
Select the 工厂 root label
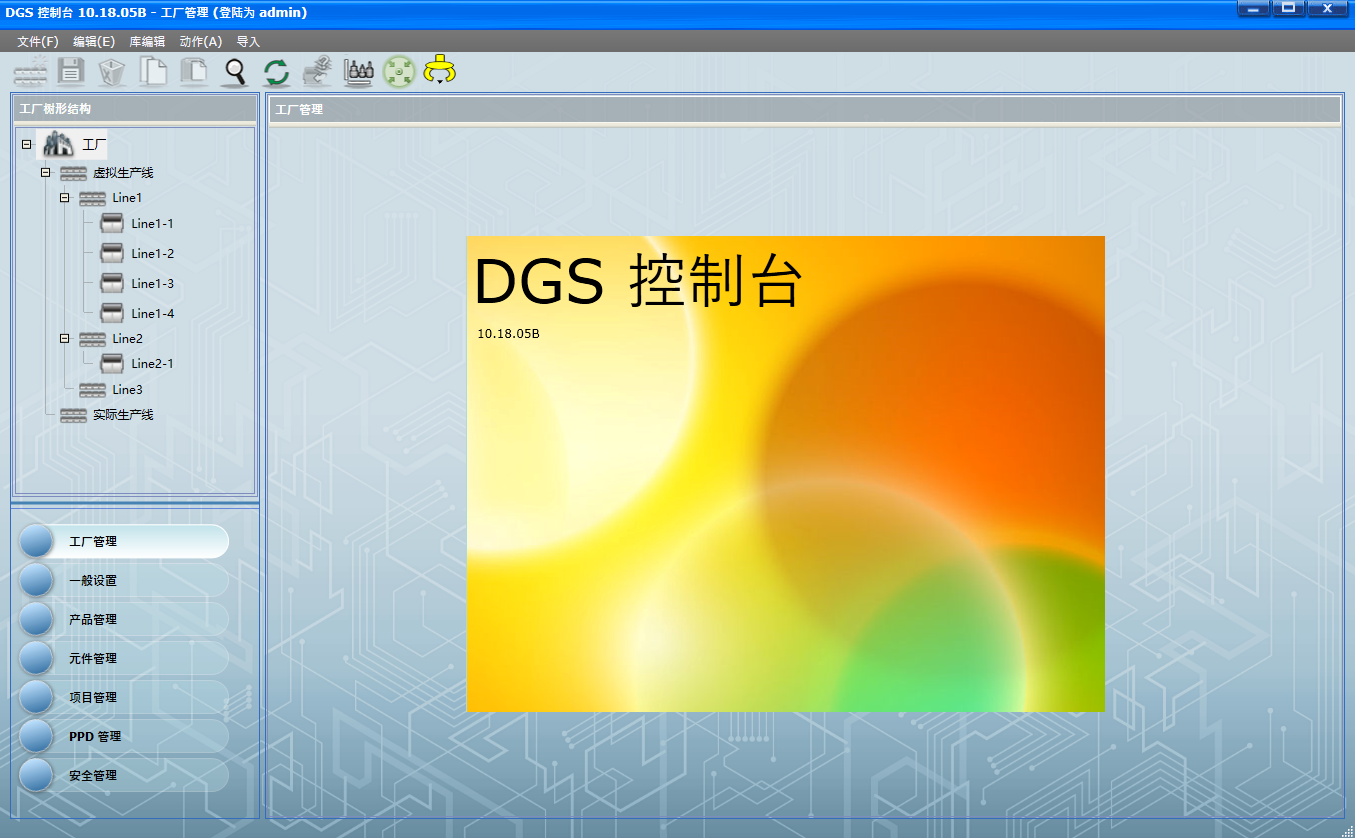(x=94, y=145)
